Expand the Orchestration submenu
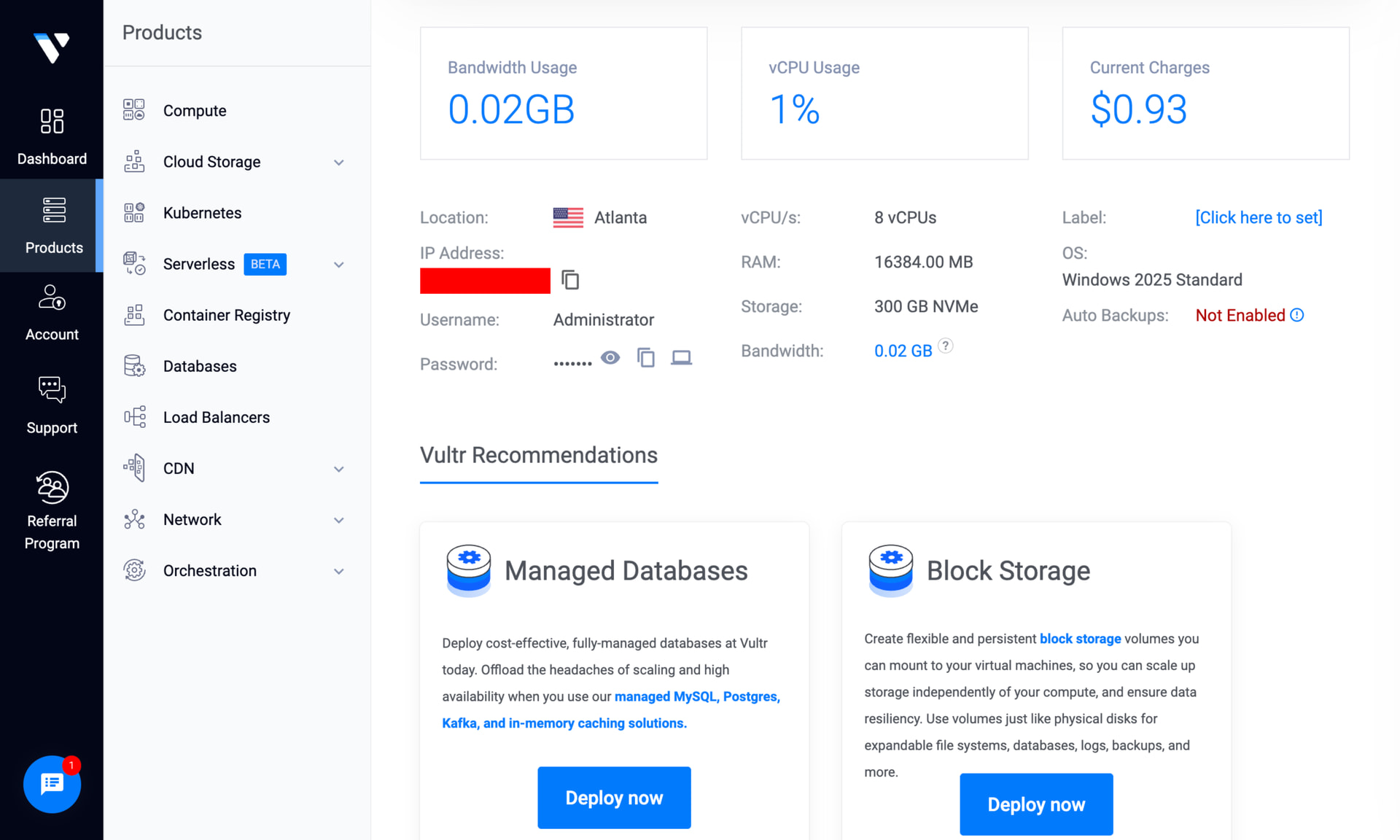 (x=339, y=571)
